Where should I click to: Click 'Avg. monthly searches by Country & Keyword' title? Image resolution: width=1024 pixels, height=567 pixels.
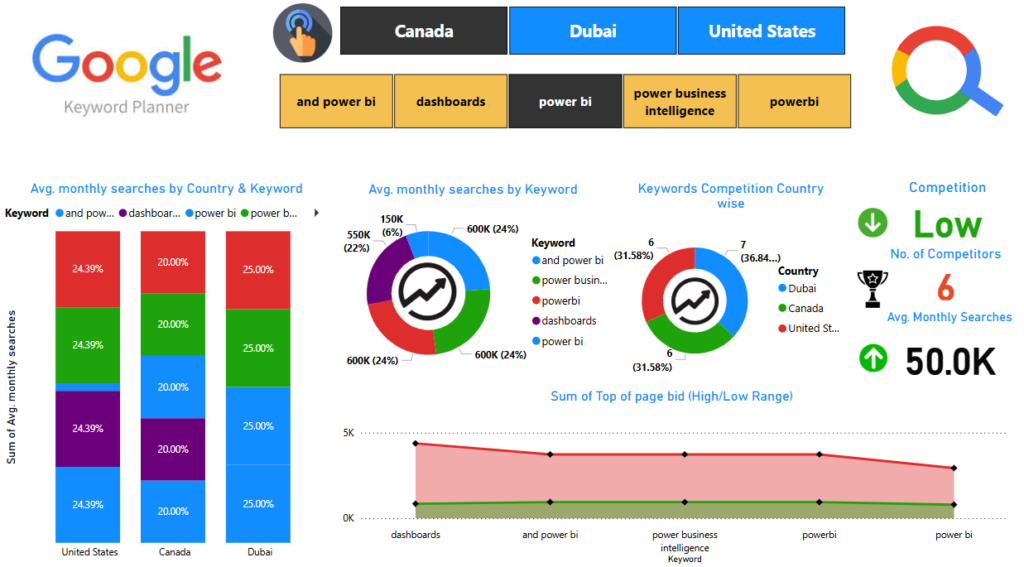167,189
